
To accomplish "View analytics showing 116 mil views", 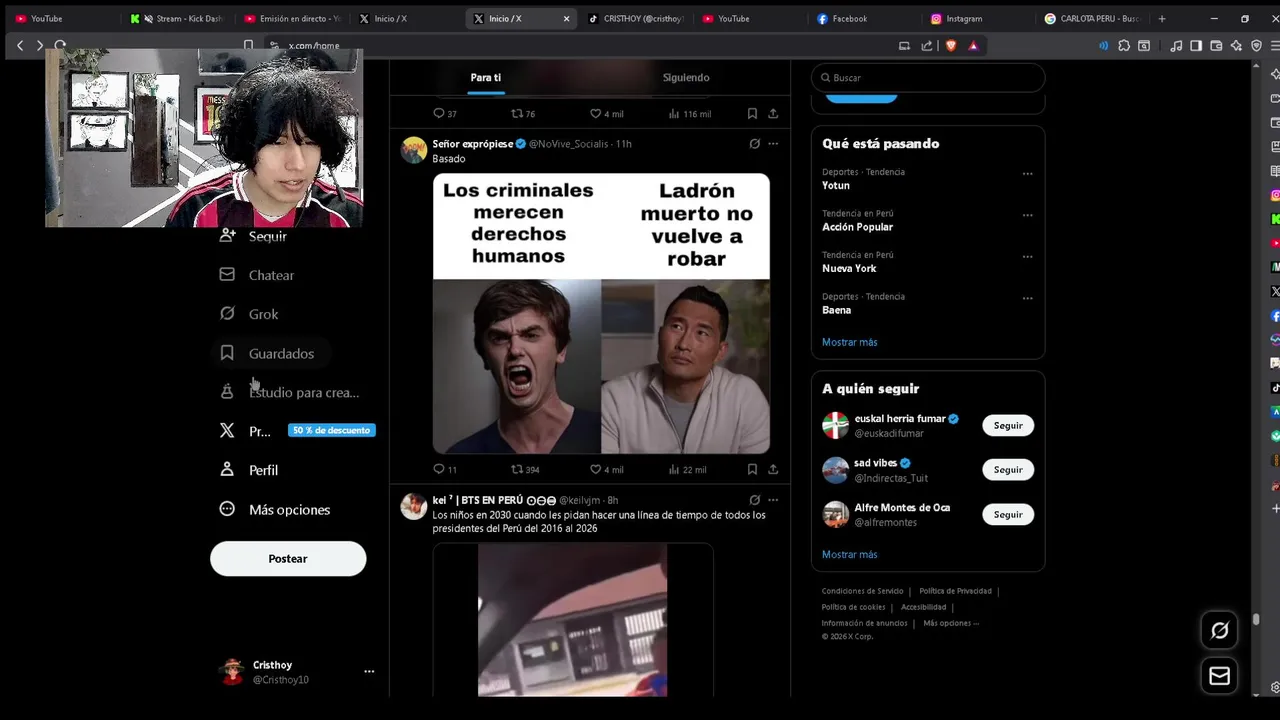I will tap(689, 114).
